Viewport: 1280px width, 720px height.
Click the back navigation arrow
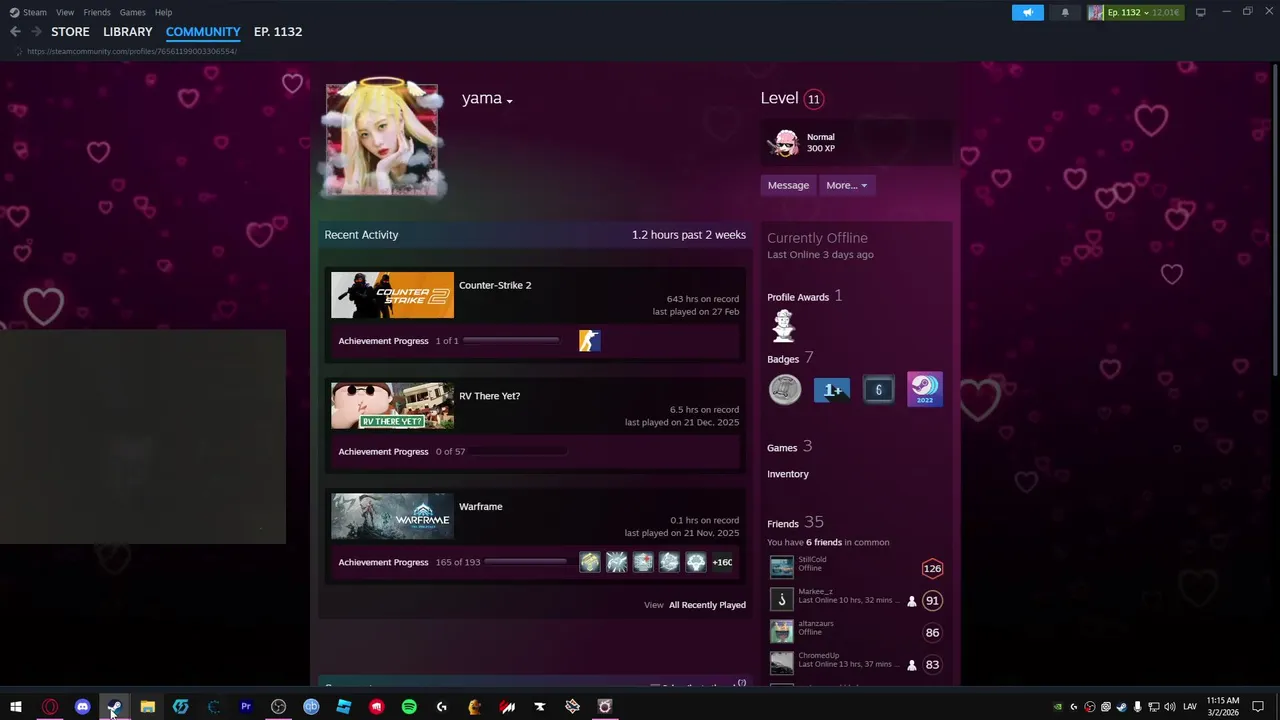(x=15, y=32)
